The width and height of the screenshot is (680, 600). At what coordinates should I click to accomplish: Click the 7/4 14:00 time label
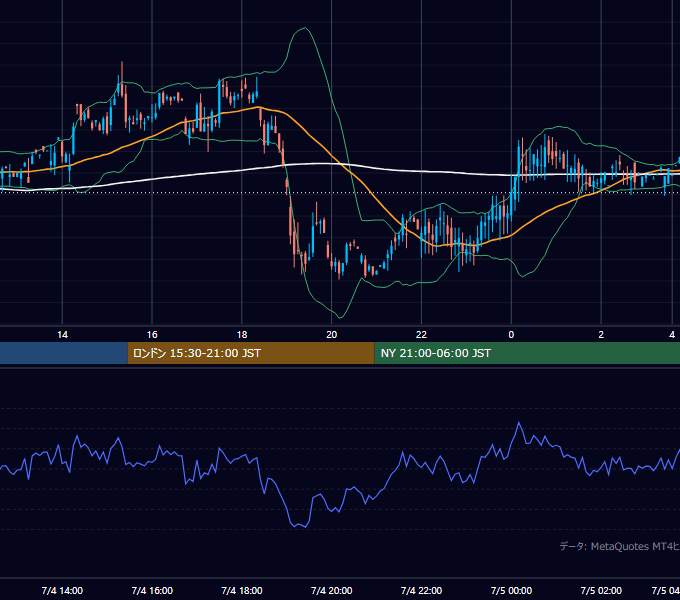[62, 591]
